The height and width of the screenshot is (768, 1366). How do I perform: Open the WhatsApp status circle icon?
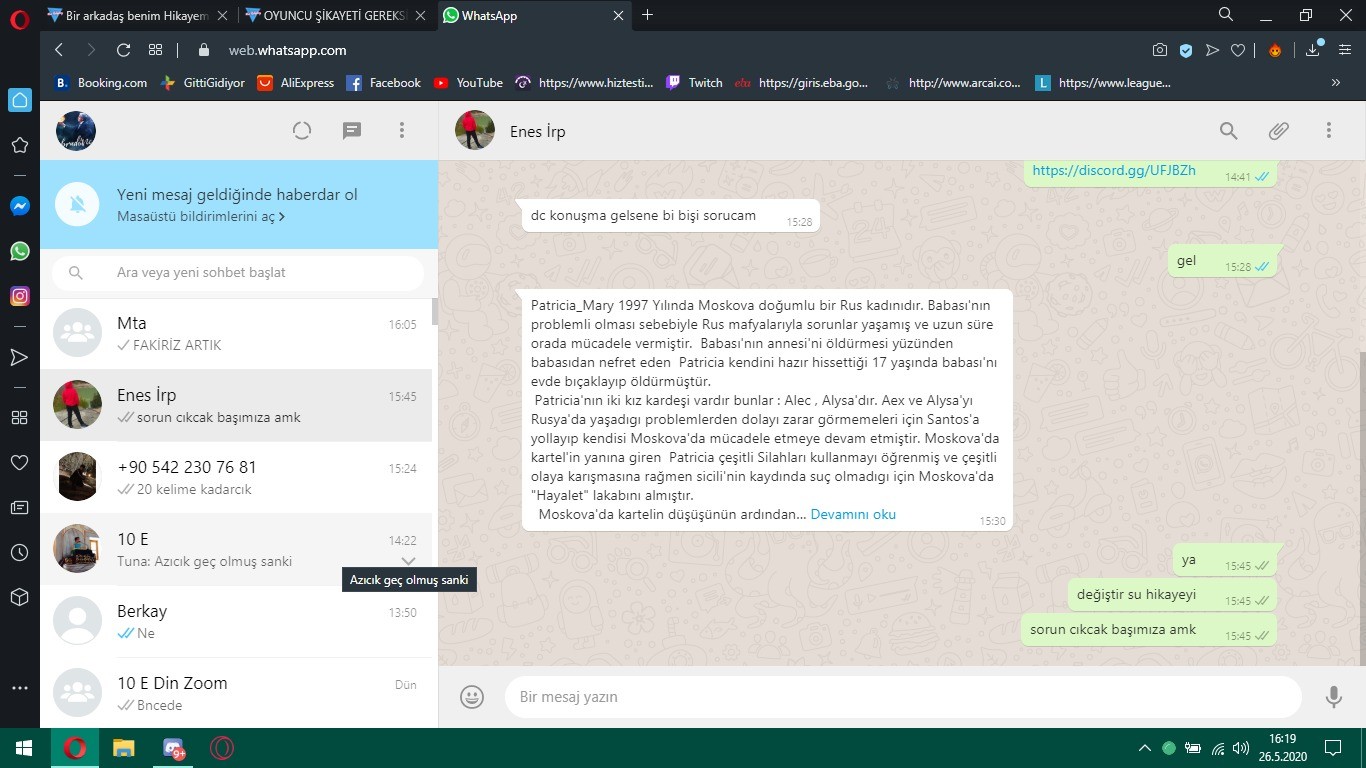pos(302,130)
